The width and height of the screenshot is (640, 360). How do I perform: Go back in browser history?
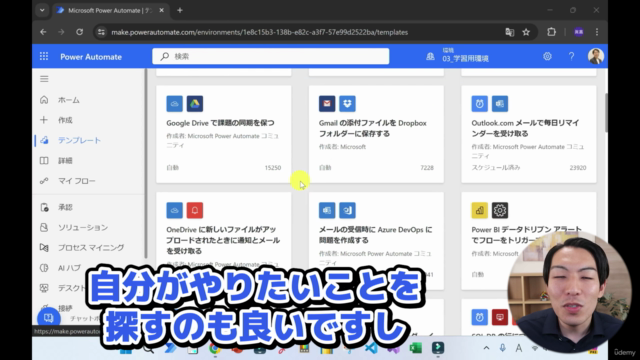point(43,32)
